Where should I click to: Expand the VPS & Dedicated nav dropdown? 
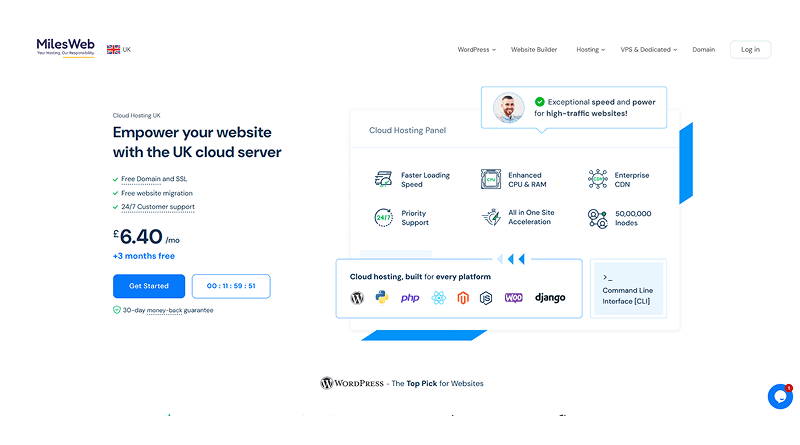pos(648,50)
